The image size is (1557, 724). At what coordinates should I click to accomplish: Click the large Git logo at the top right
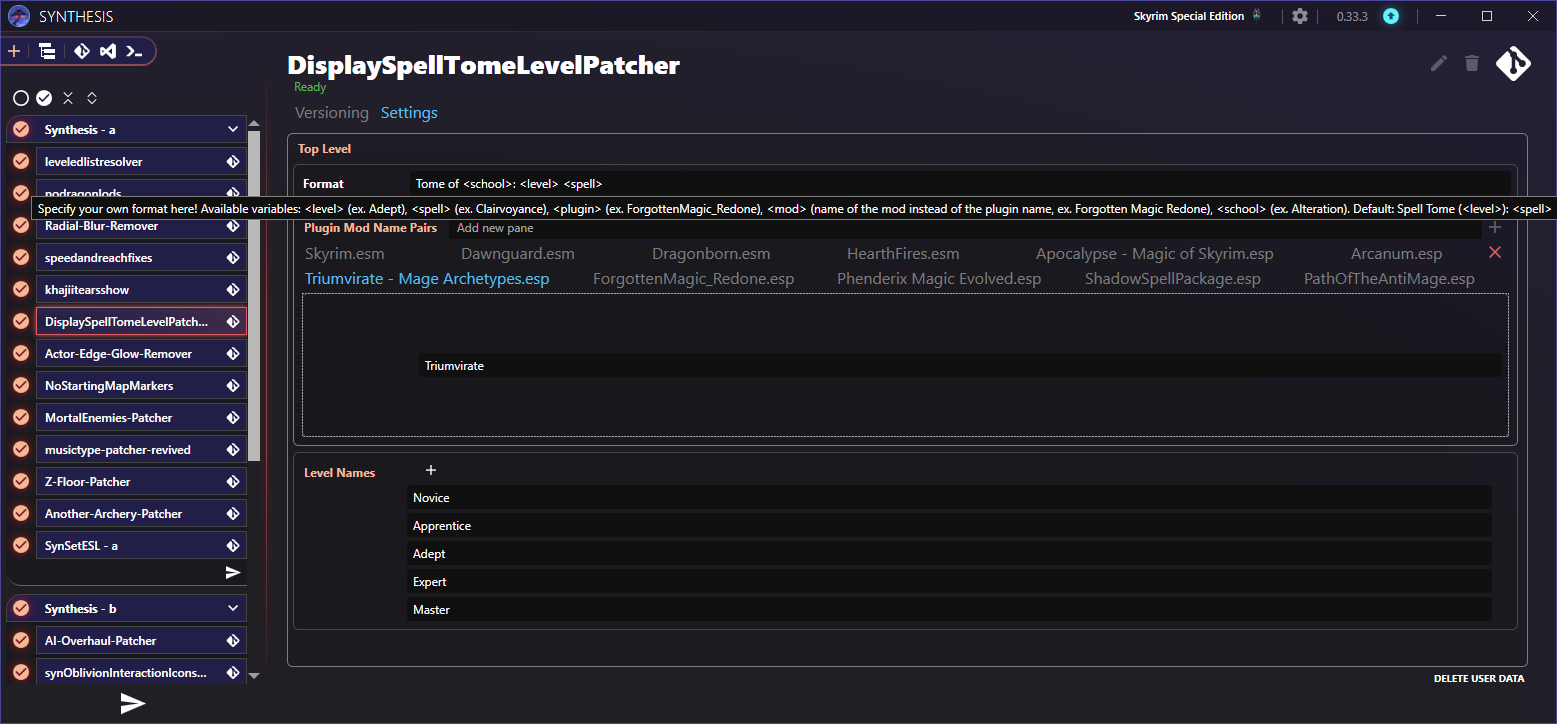(x=1513, y=64)
